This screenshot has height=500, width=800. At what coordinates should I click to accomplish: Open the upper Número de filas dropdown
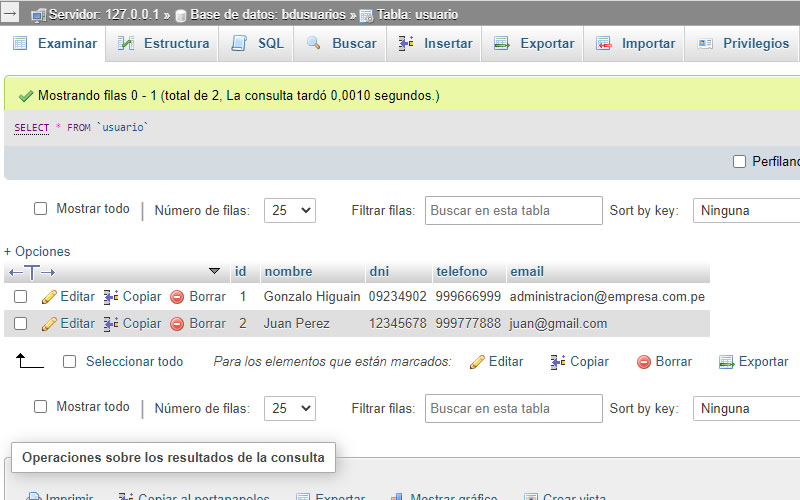pos(290,210)
